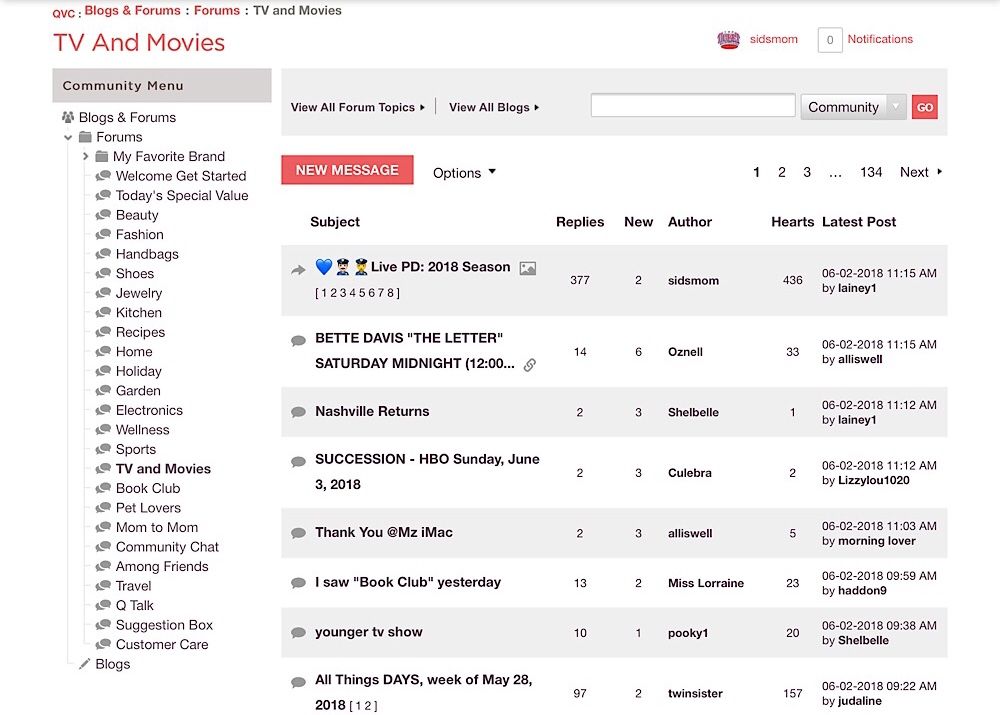Image resolution: width=1000 pixels, height=715 pixels.
Task: Collapse the Forums tree node
Action: pyautogui.click(x=68, y=137)
